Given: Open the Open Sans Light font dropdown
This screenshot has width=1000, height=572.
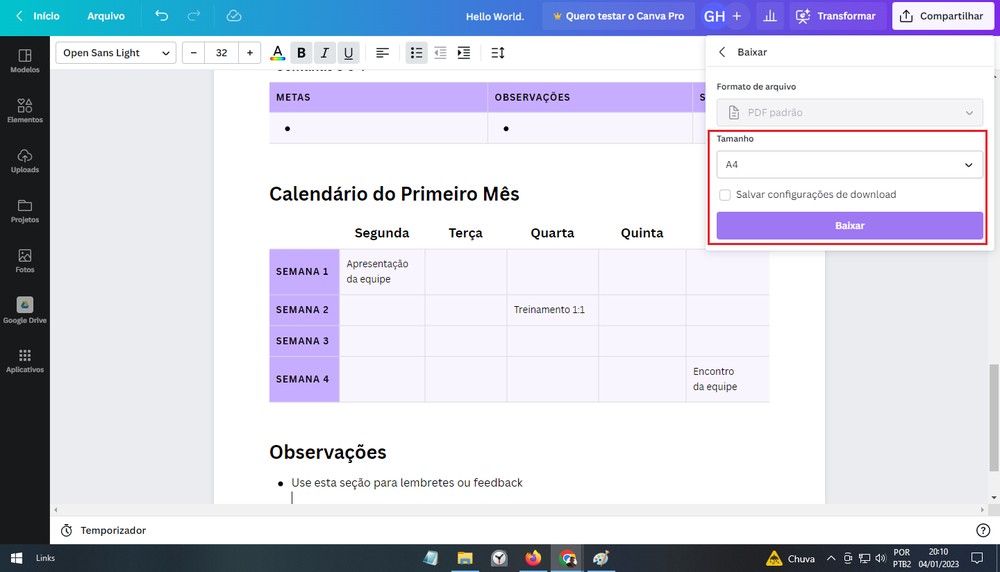Looking at the screenshot, I should 115,53.
